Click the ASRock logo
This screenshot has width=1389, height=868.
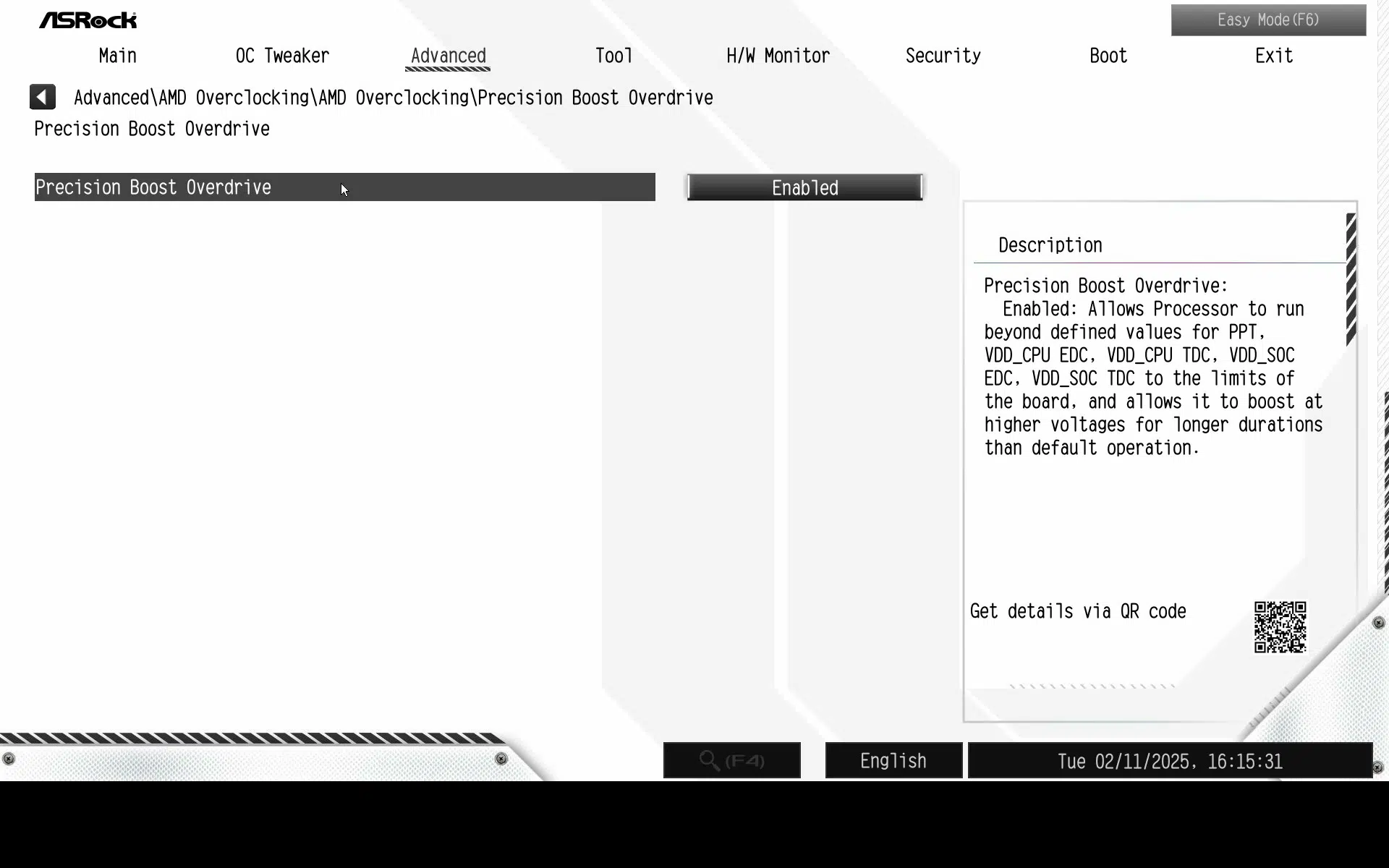point(88,20)
